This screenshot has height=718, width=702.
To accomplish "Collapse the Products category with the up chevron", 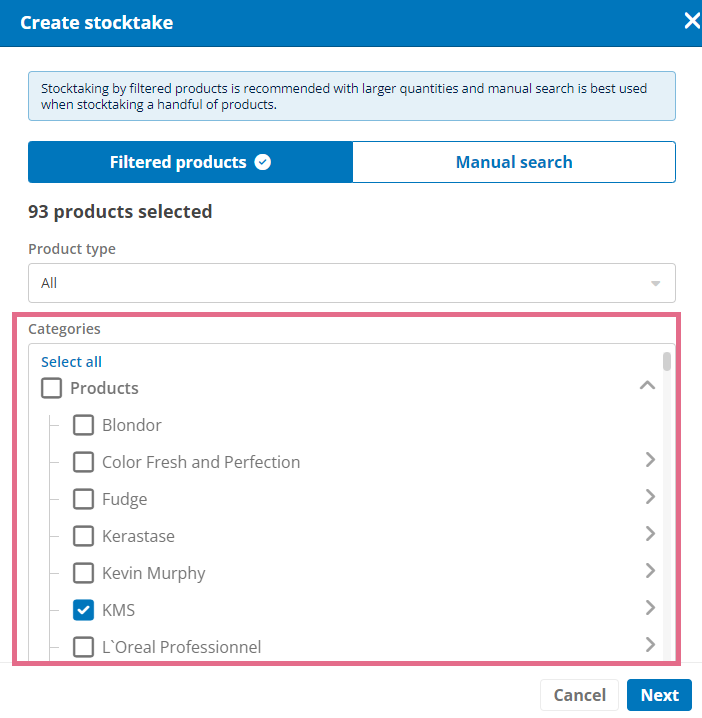I will pyautogui.click(x=647, y=386).
